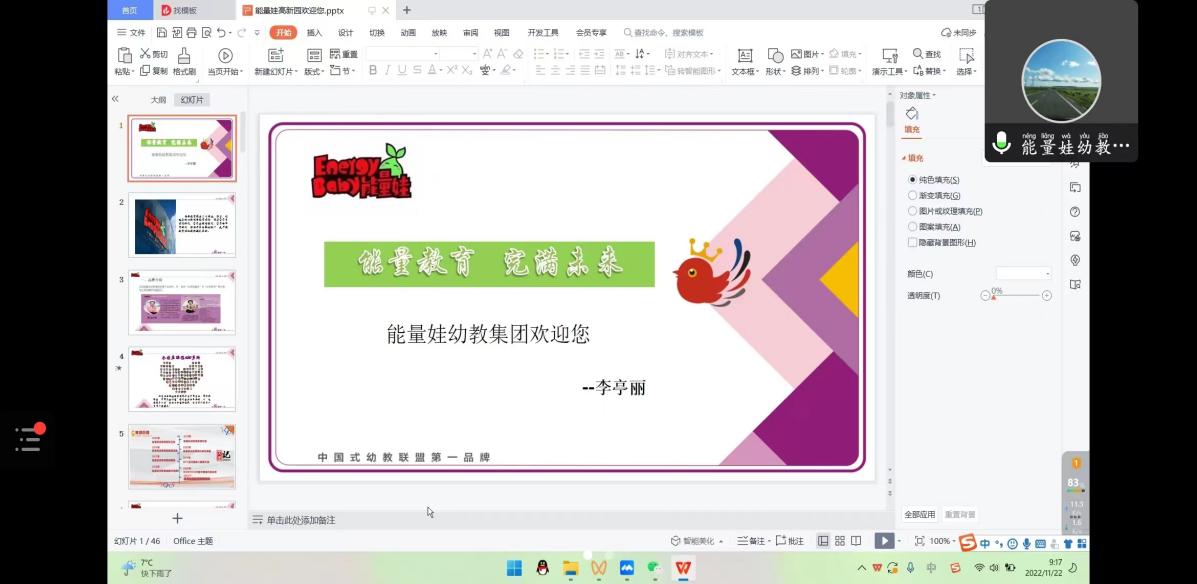
Task: Switch to slide sorter grid view
Action: click(x=840, y=541)
